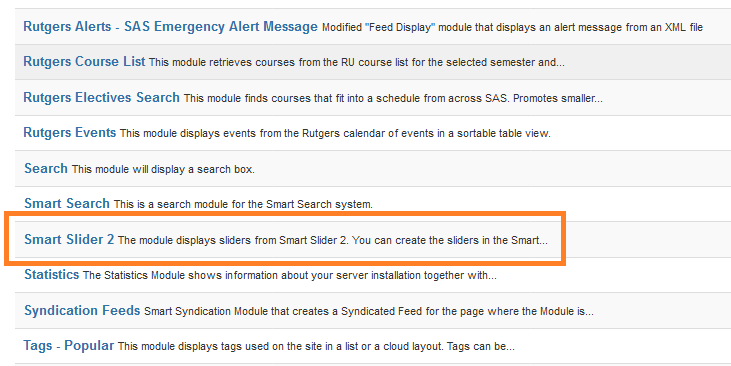The height and width of the screenshot is (366, 731).
Task: Open Rutgers Alerts - SAS Emergency Alert Message module
Action: 170,27
